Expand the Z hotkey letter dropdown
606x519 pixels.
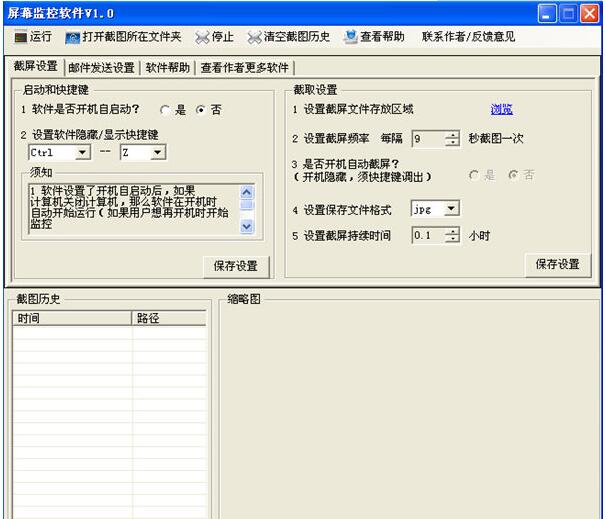(x=157, y=153)
